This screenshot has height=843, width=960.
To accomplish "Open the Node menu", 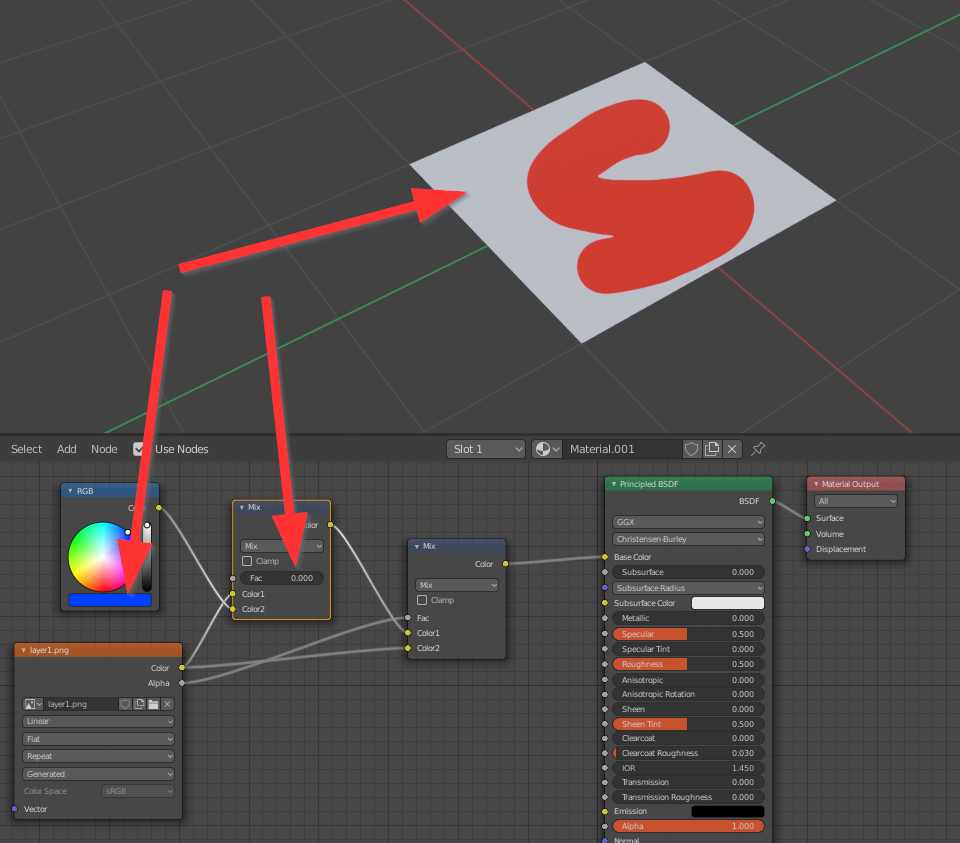I will point(104,449).
